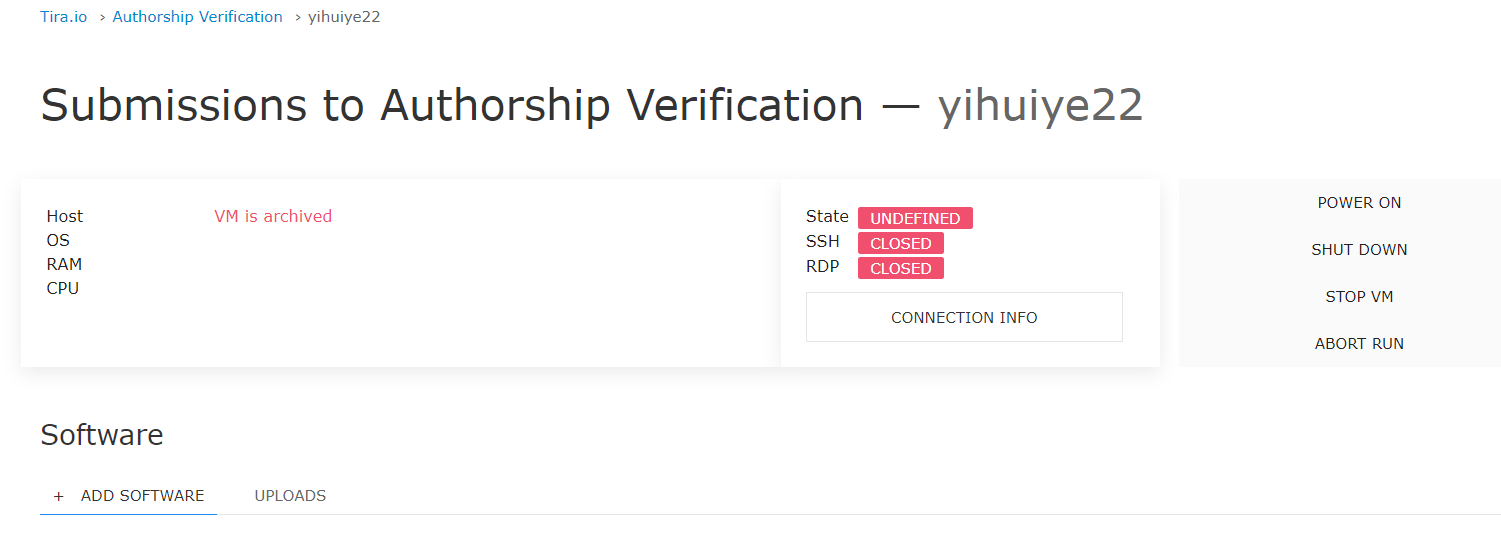Viewport: 1501px width, 543px height.
Task: Open the Tira.io breadcrumb link
Action: pos(64,17)
